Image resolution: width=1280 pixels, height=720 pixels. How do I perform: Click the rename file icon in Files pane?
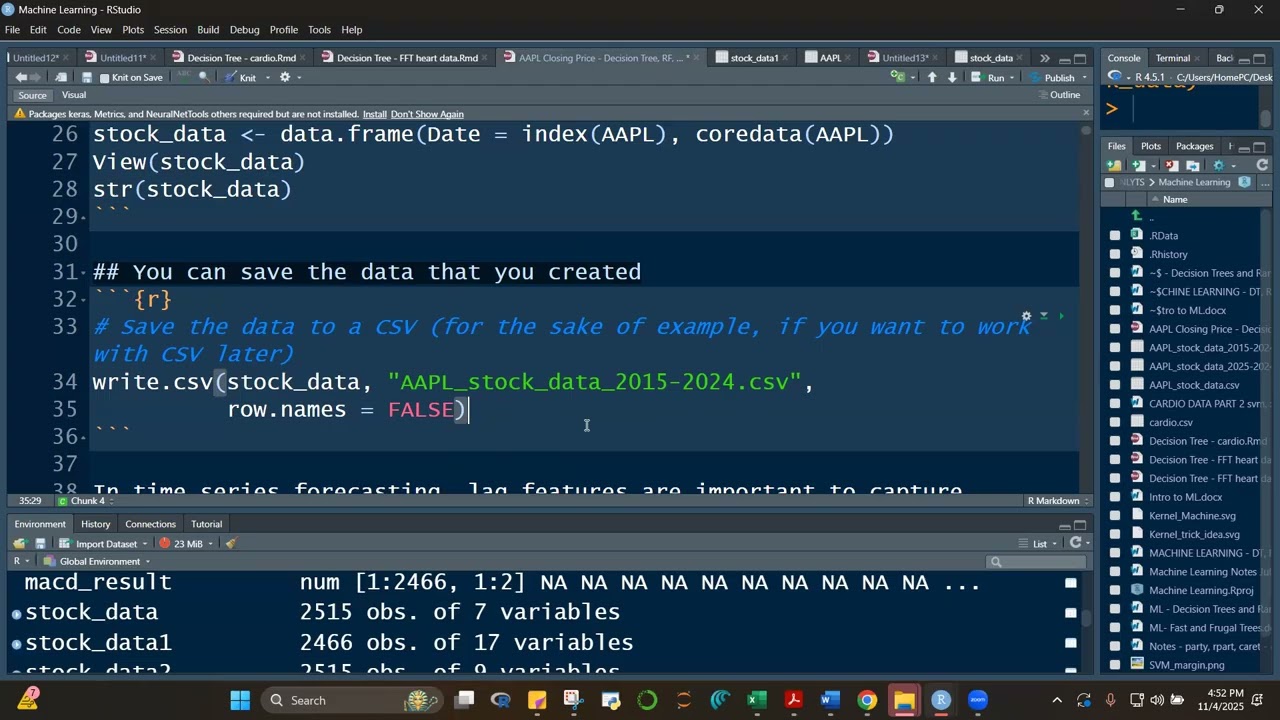pyautogui.click(x=1192, y=165)
